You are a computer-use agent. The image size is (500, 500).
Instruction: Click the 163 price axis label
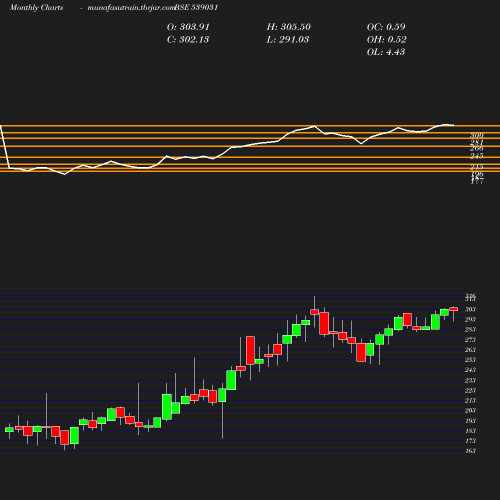point(470,451)
